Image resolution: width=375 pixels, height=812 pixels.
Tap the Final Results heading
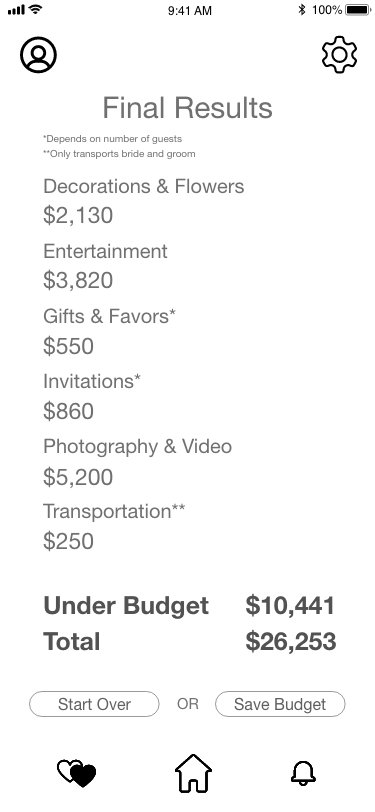[188, 108]
